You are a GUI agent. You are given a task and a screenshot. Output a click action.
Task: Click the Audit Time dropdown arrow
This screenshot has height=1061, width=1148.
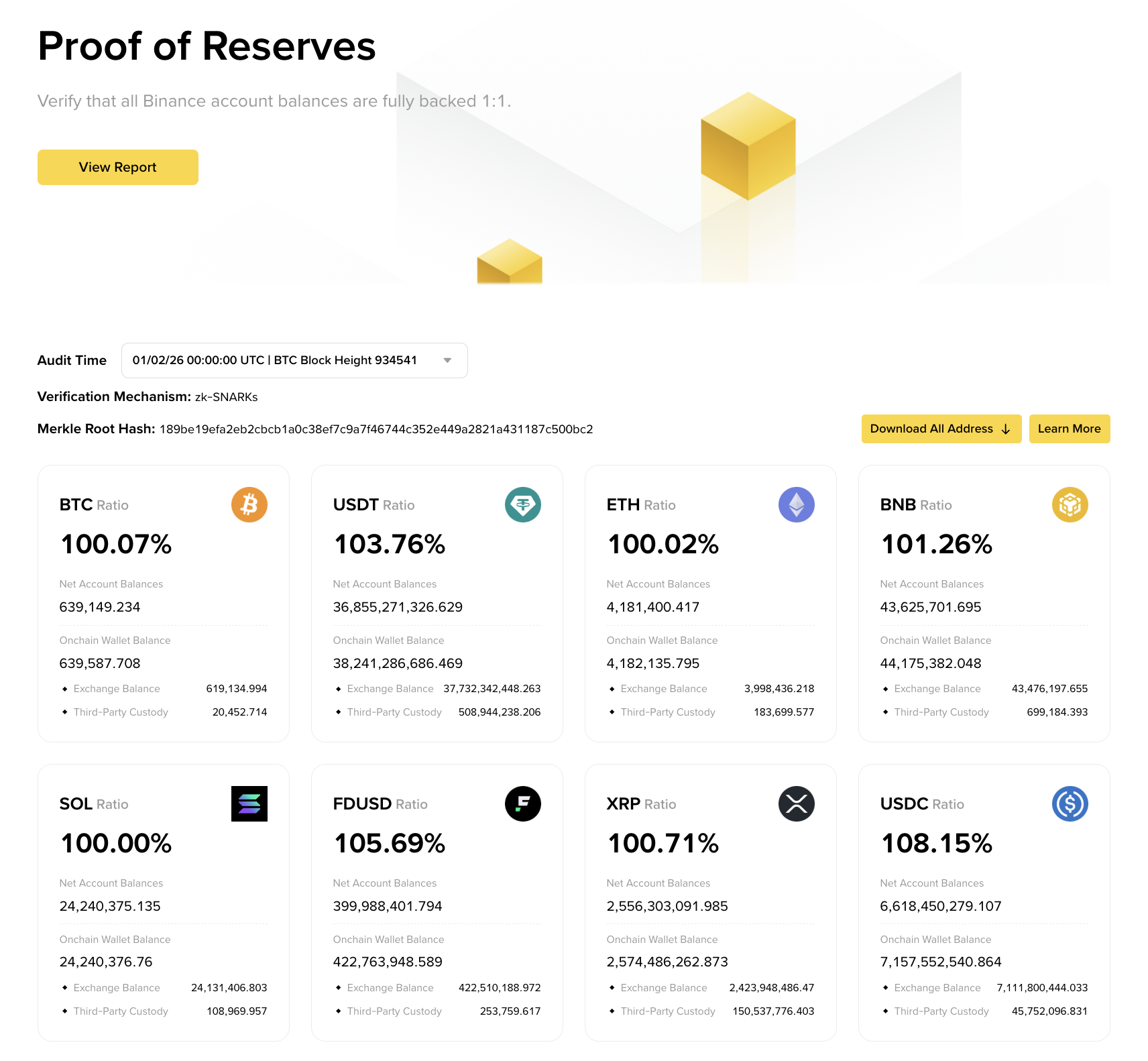(447, 360)
